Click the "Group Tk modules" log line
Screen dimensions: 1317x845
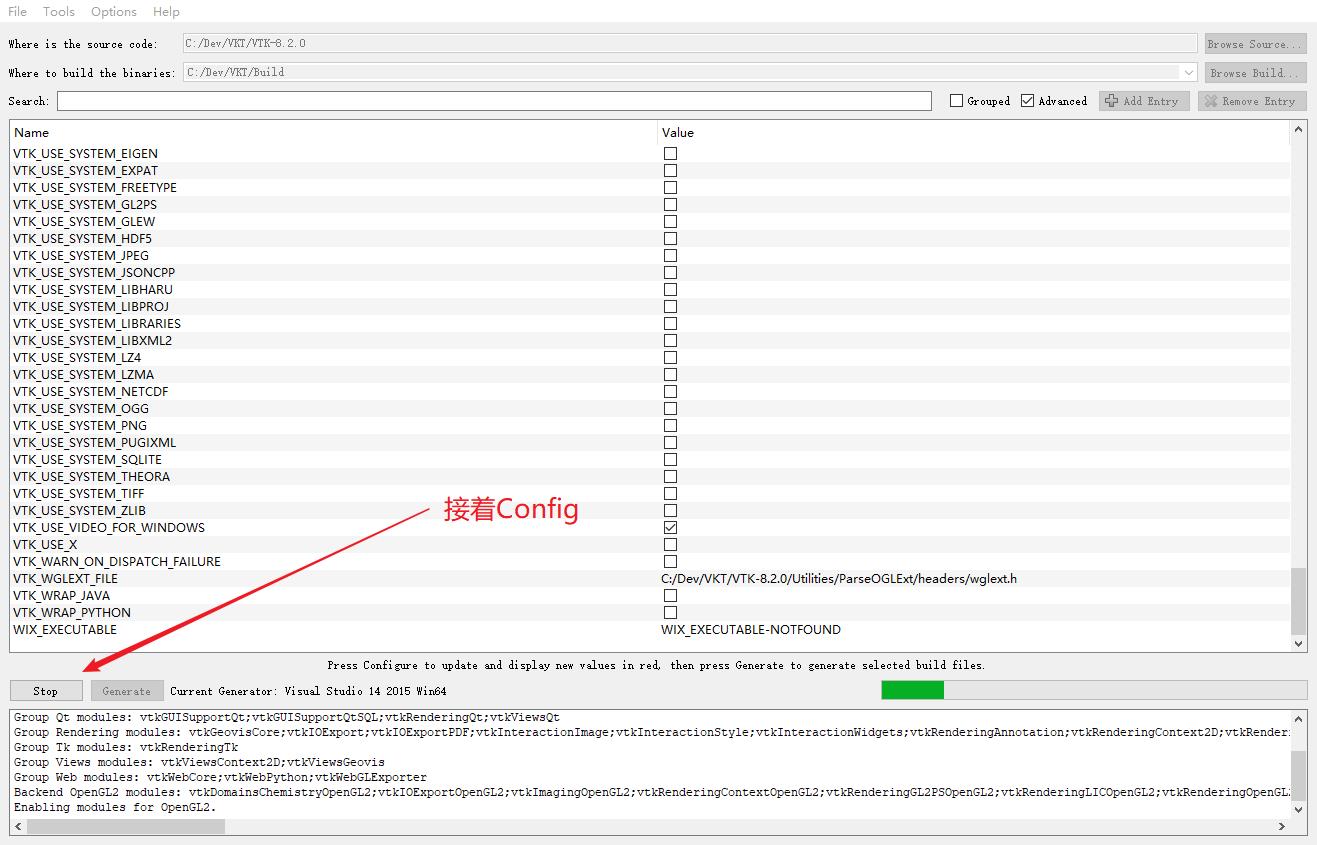tap(126, 747)
